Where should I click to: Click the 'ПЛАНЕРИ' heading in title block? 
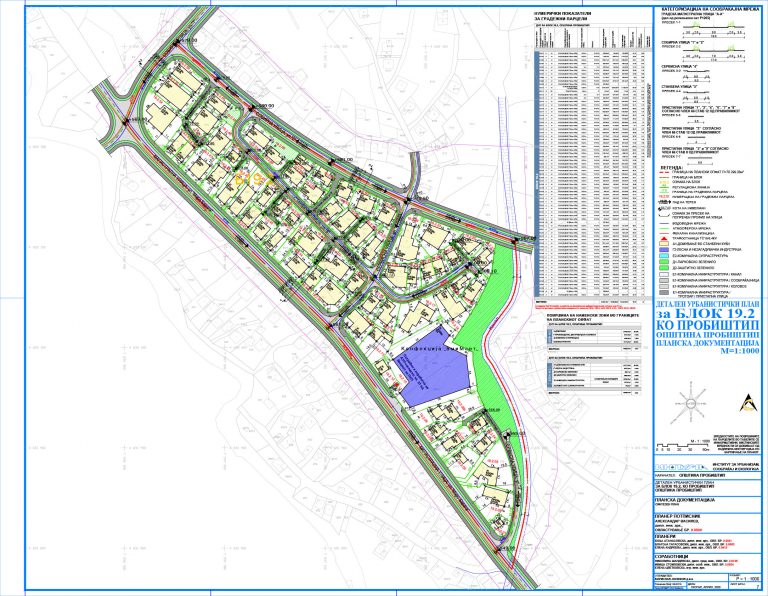(x=665, y=536)
